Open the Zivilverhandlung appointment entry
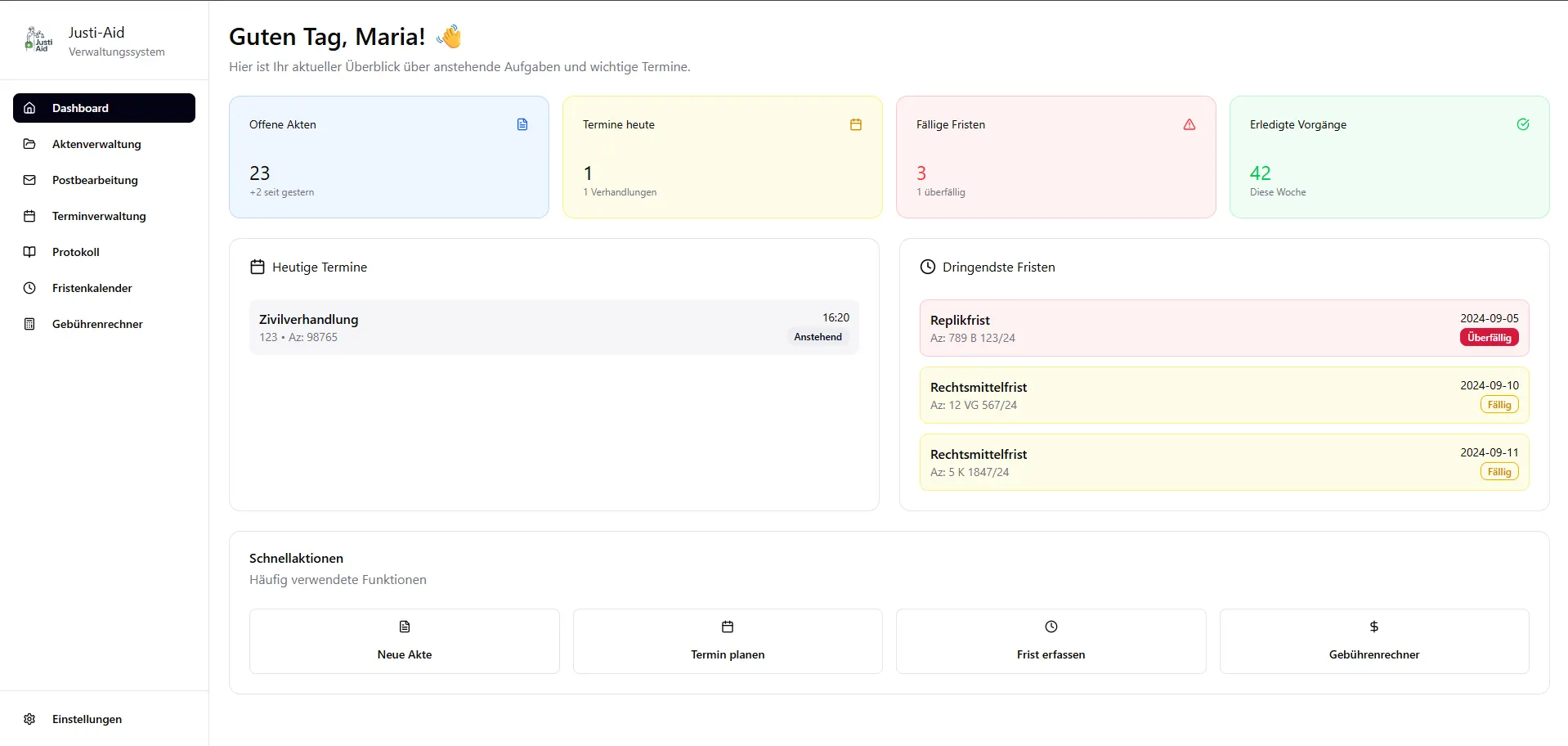Viewport: 1568px width, 746px height. (x=554, y=327)
